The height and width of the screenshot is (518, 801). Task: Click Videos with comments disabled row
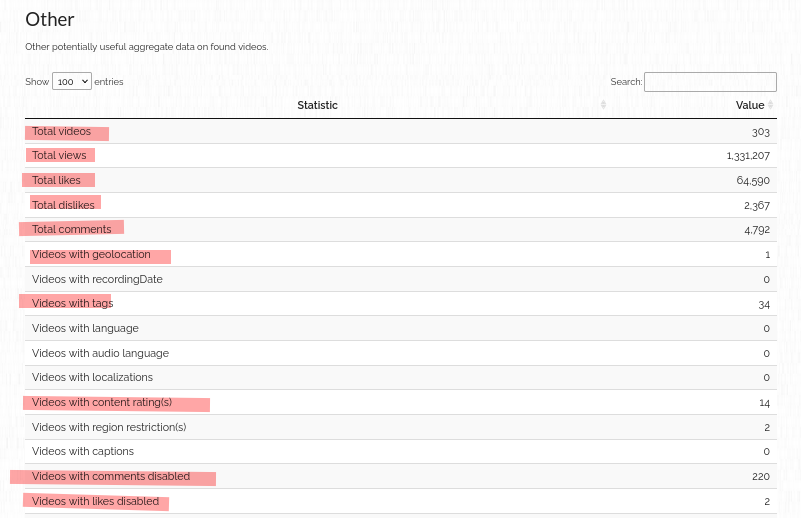pos(111,477)
